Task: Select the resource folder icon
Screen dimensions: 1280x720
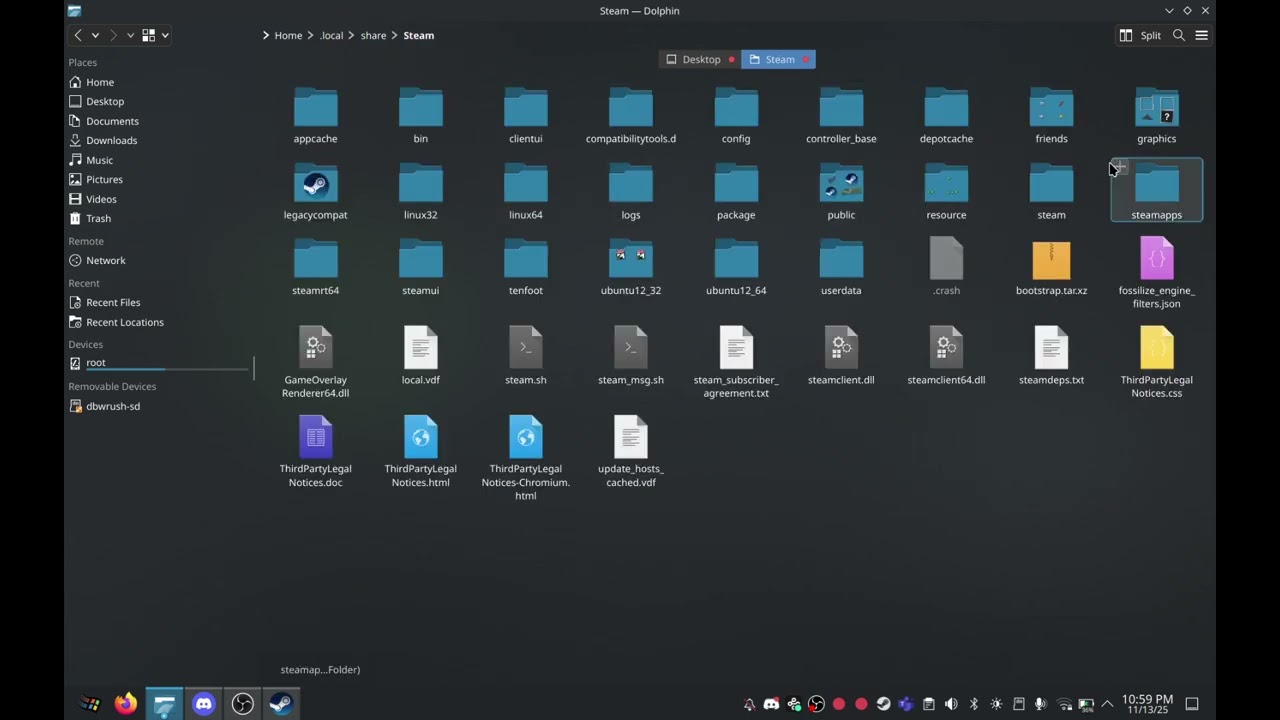Action: pyautogui.click(x=946, y=184)
